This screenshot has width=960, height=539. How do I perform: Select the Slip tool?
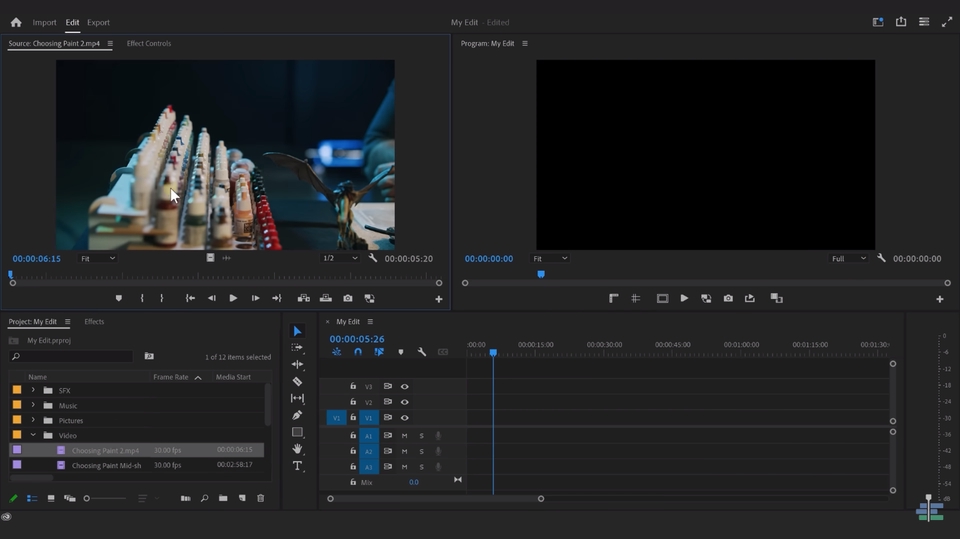coord(297,398)
